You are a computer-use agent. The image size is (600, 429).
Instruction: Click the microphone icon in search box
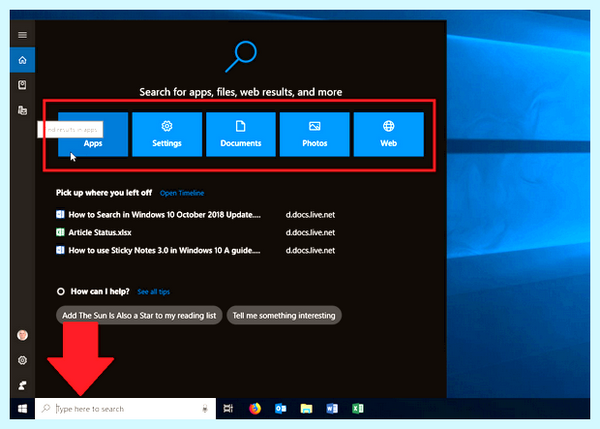pos(205,409)
